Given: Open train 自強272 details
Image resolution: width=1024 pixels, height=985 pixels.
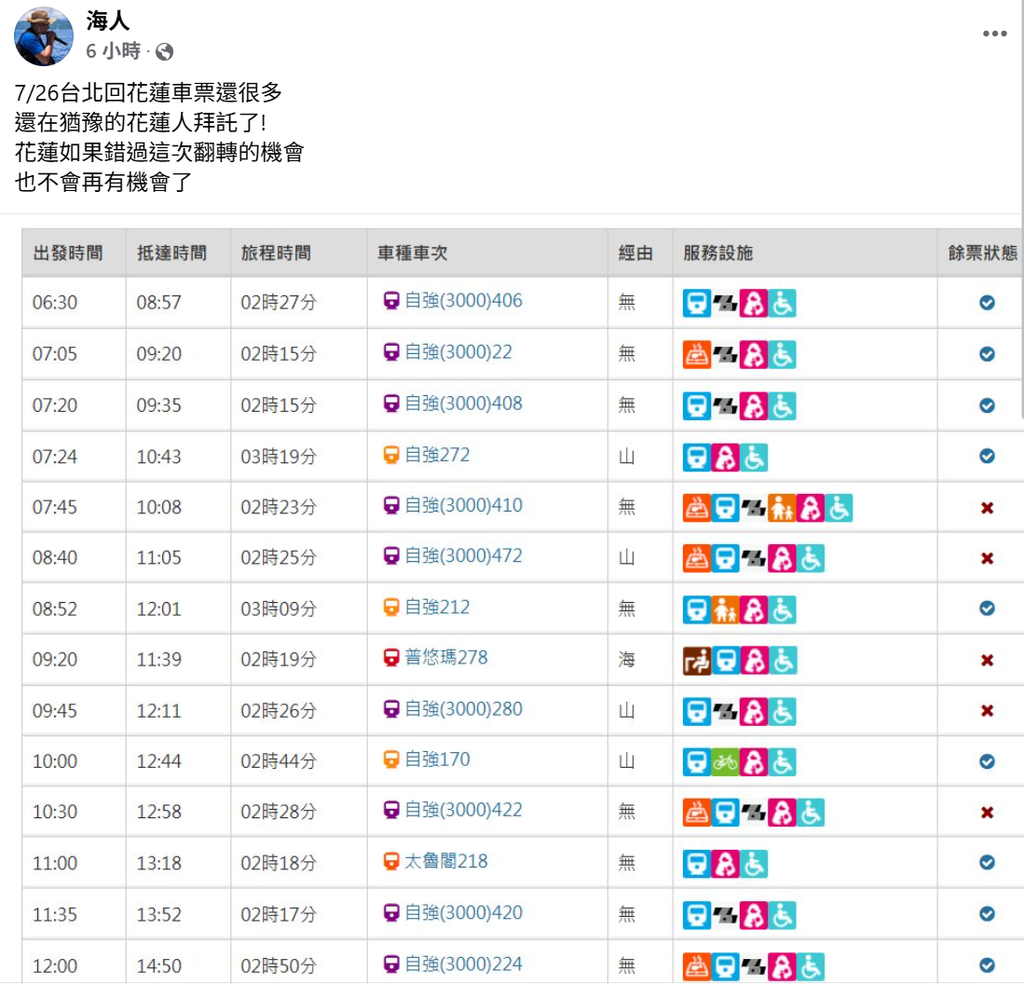Looking at the screenshot, I should click(x=437, y=455).
